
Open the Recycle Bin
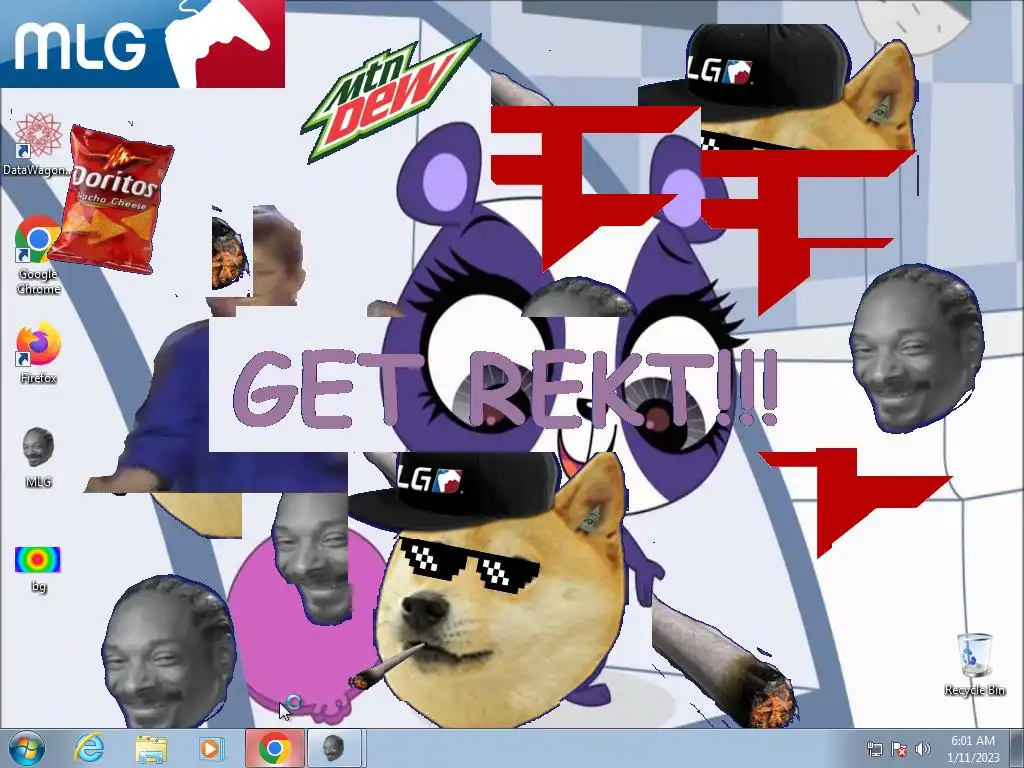974,664
